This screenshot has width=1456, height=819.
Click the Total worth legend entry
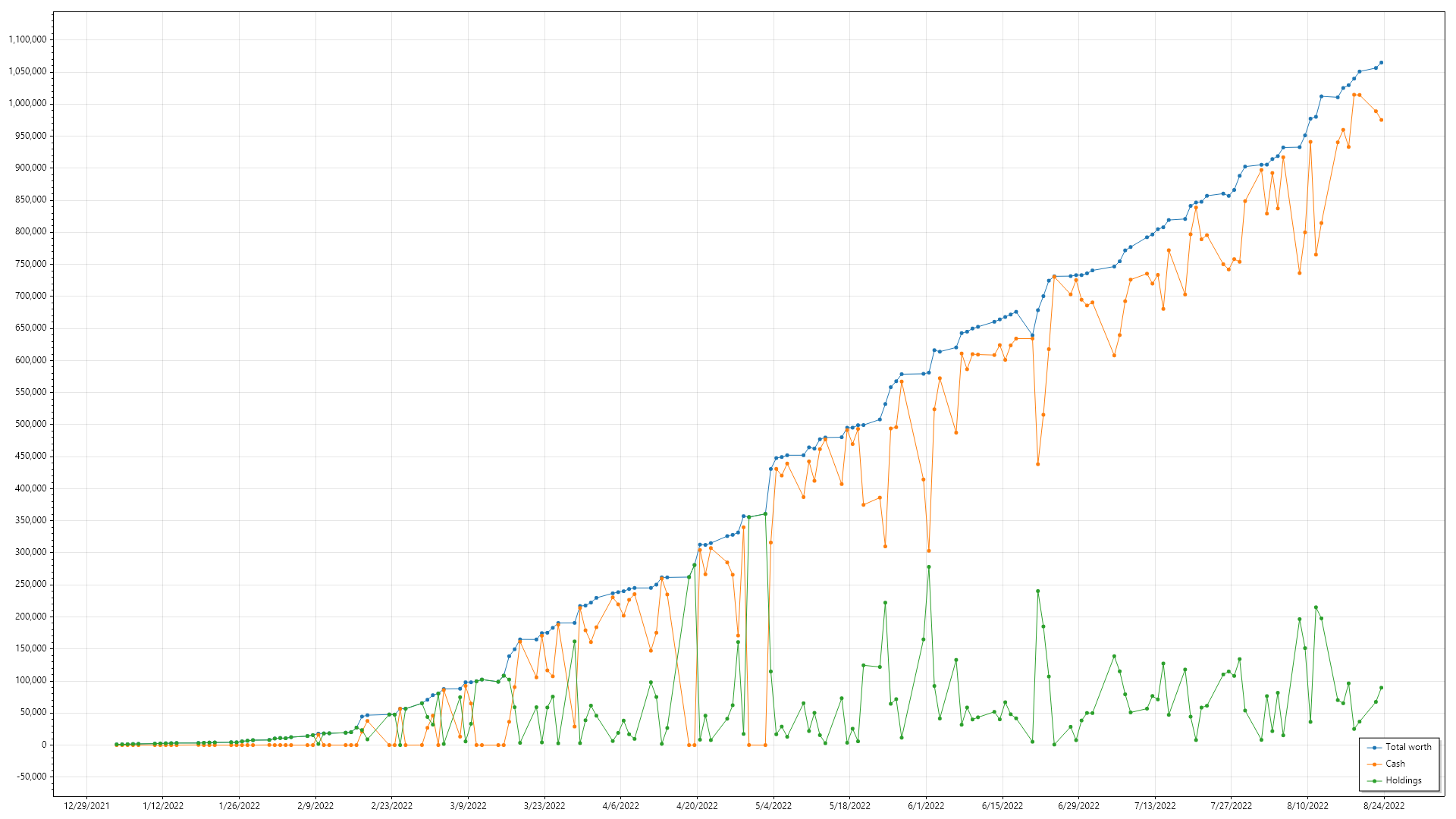1399,747
